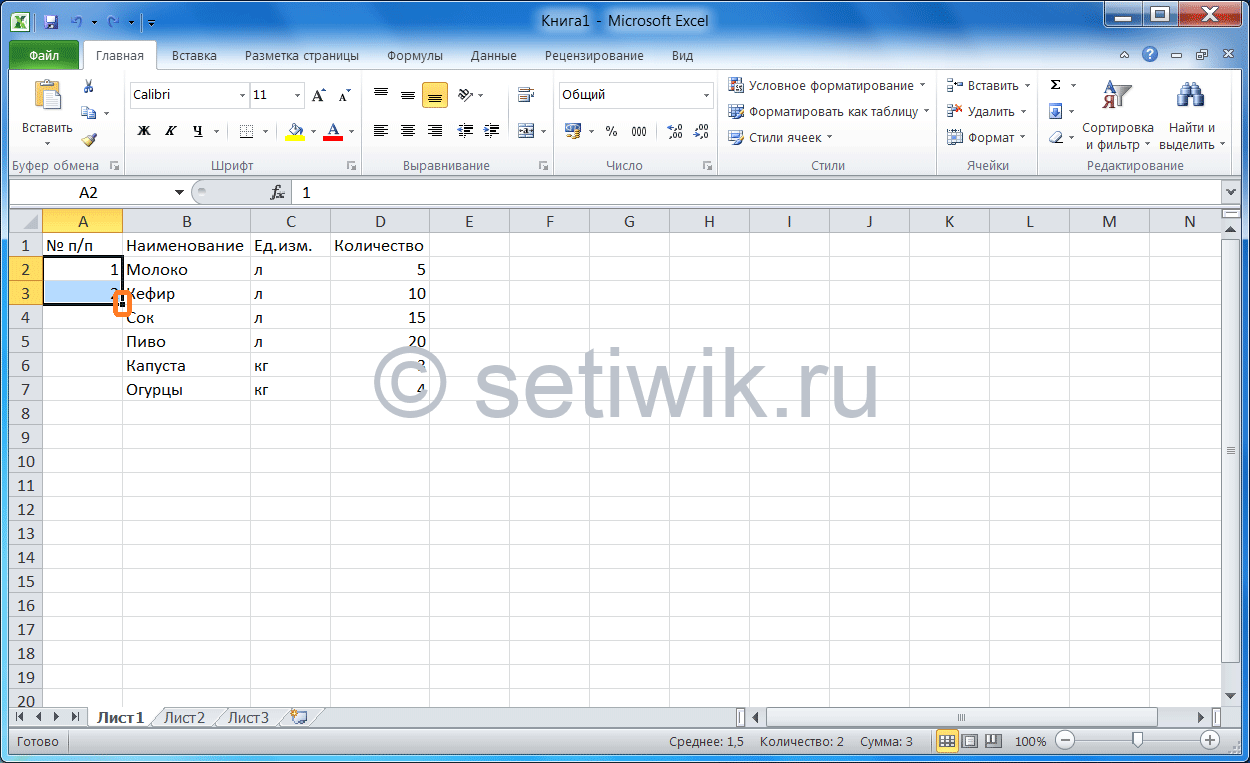Screen dimensions: 1250x763
Task: Open Стили ячеек gallery
Action: point(780,138)
